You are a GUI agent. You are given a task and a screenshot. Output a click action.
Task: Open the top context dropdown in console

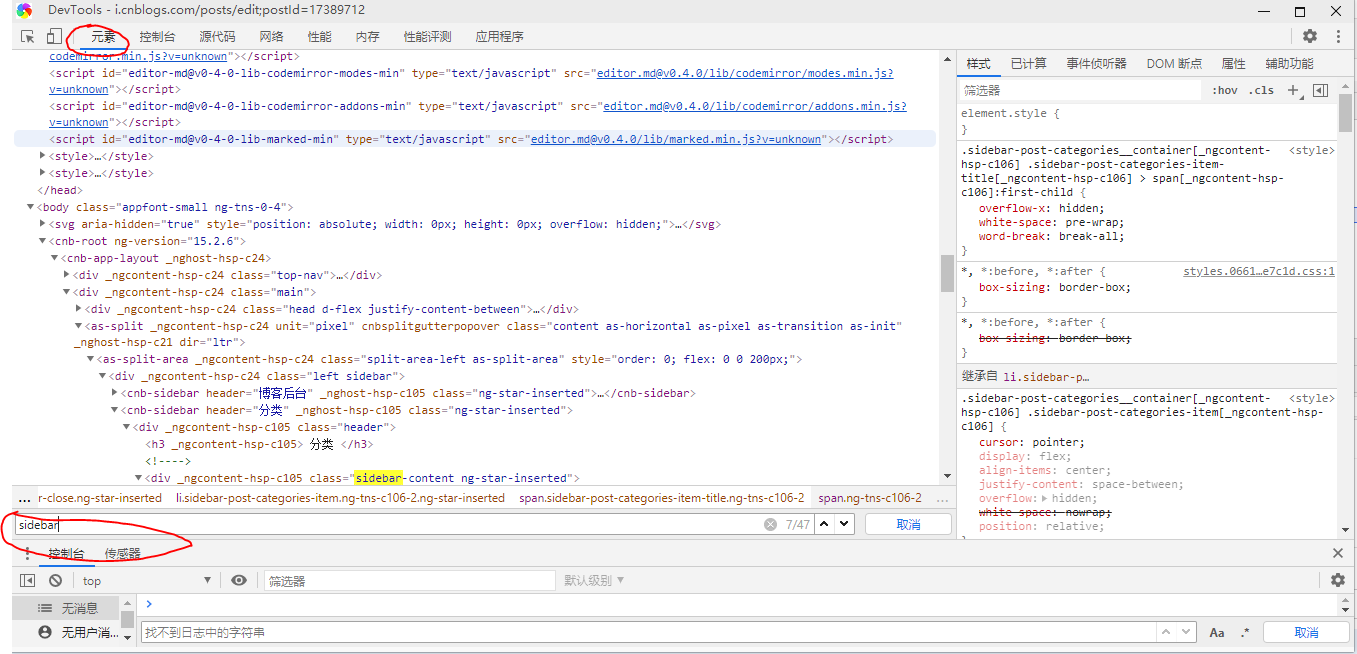click(x=147, y=580)
